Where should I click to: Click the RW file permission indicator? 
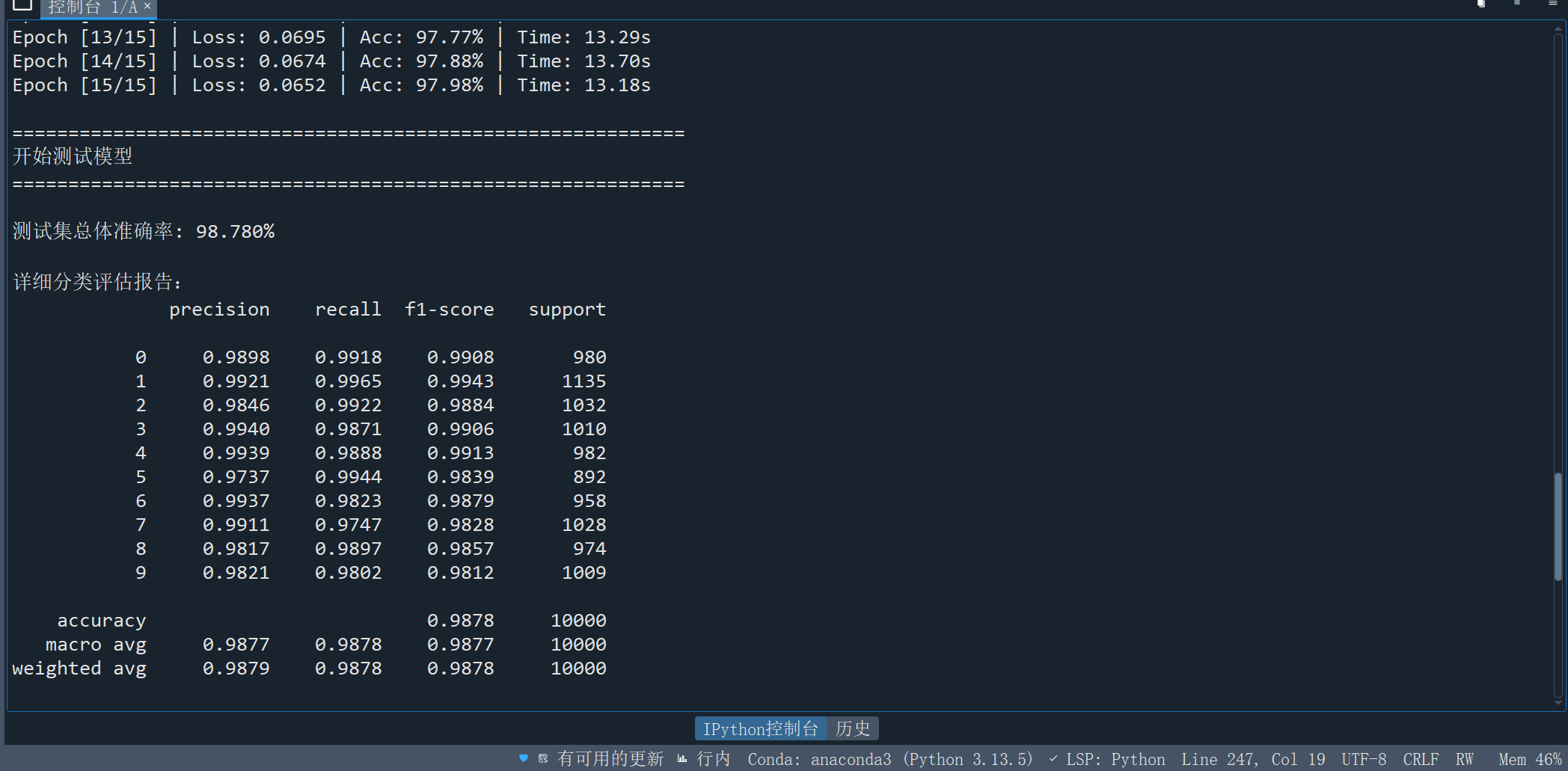[x=1464, y=759]
